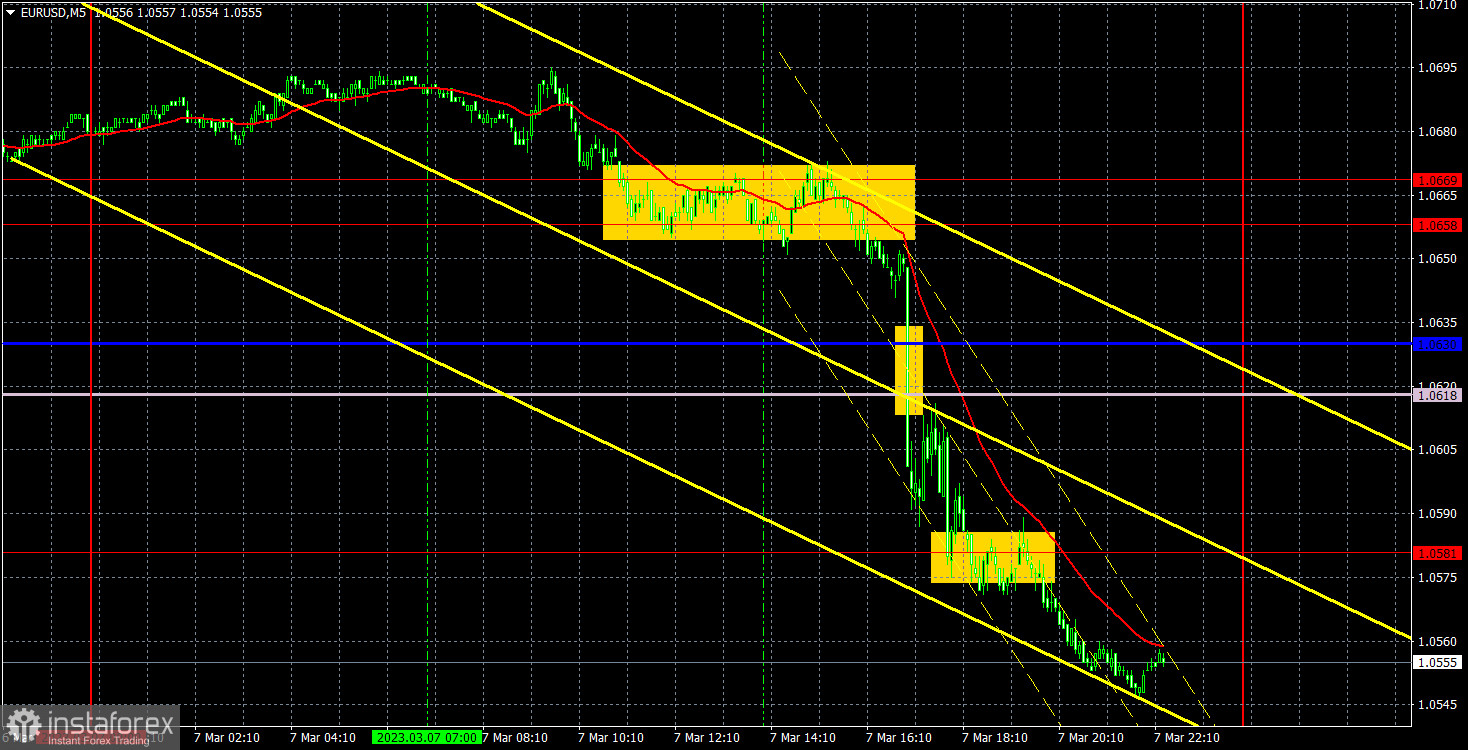Click 1.0545 on the price scale
The width and height of the screenshot is (1468, 750).
click(x=1438, y=705)
